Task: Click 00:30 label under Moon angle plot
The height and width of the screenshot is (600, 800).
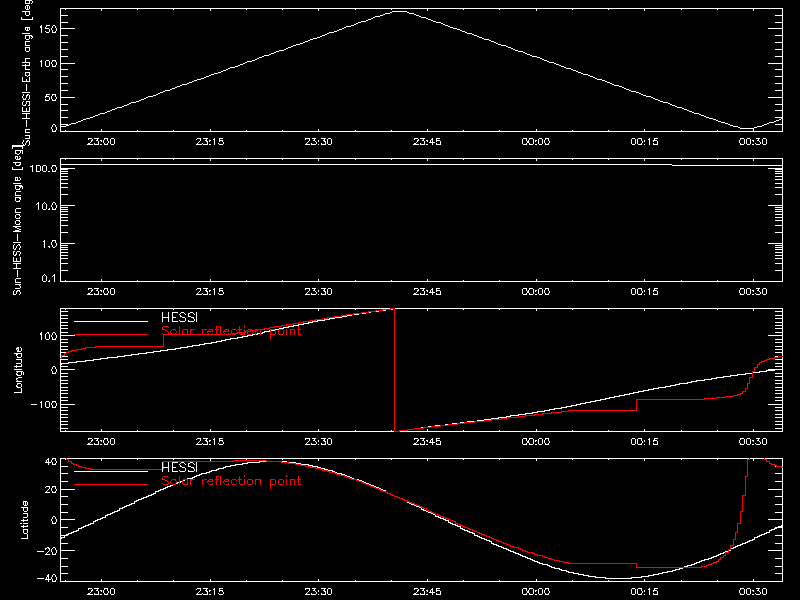Action: click(753, 292)
